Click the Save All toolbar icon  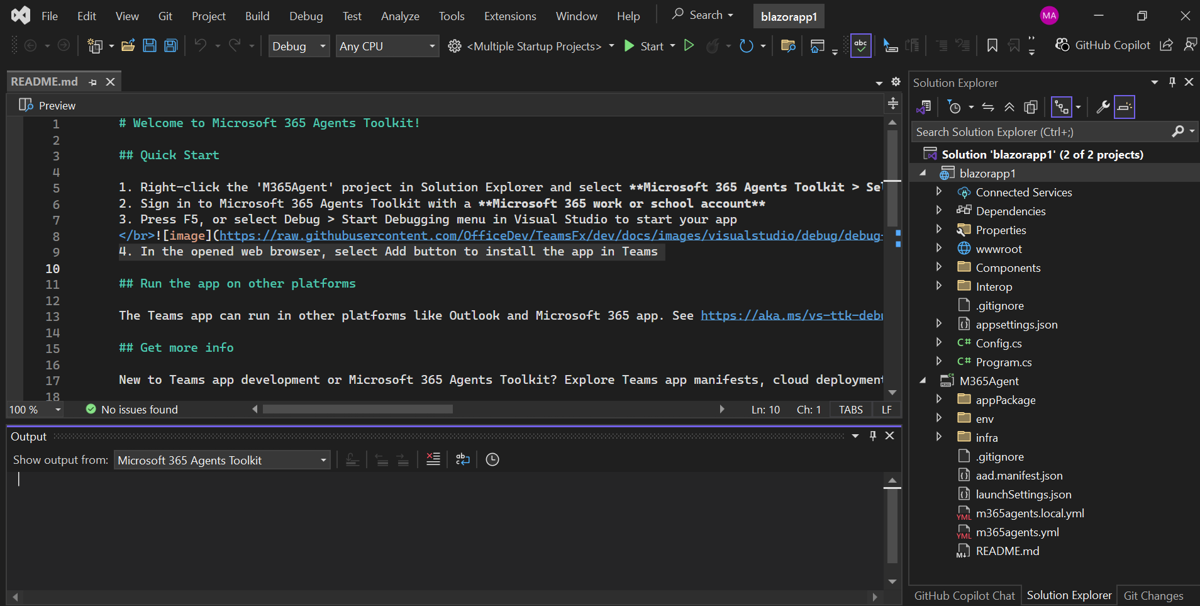coord(171,46)
